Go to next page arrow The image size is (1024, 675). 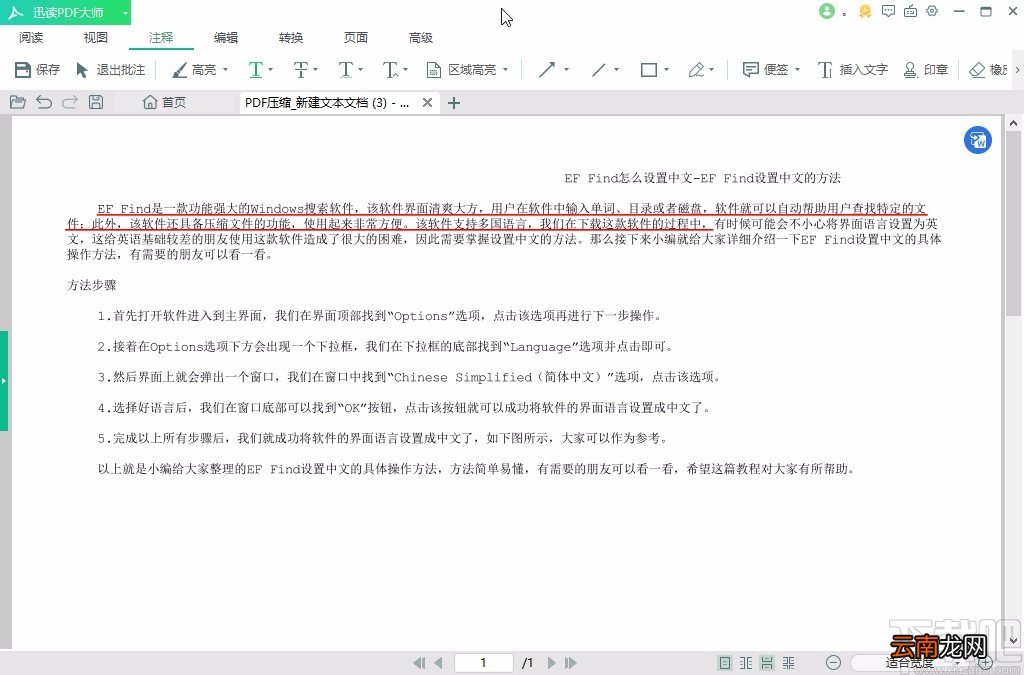[x=552, y=663]
